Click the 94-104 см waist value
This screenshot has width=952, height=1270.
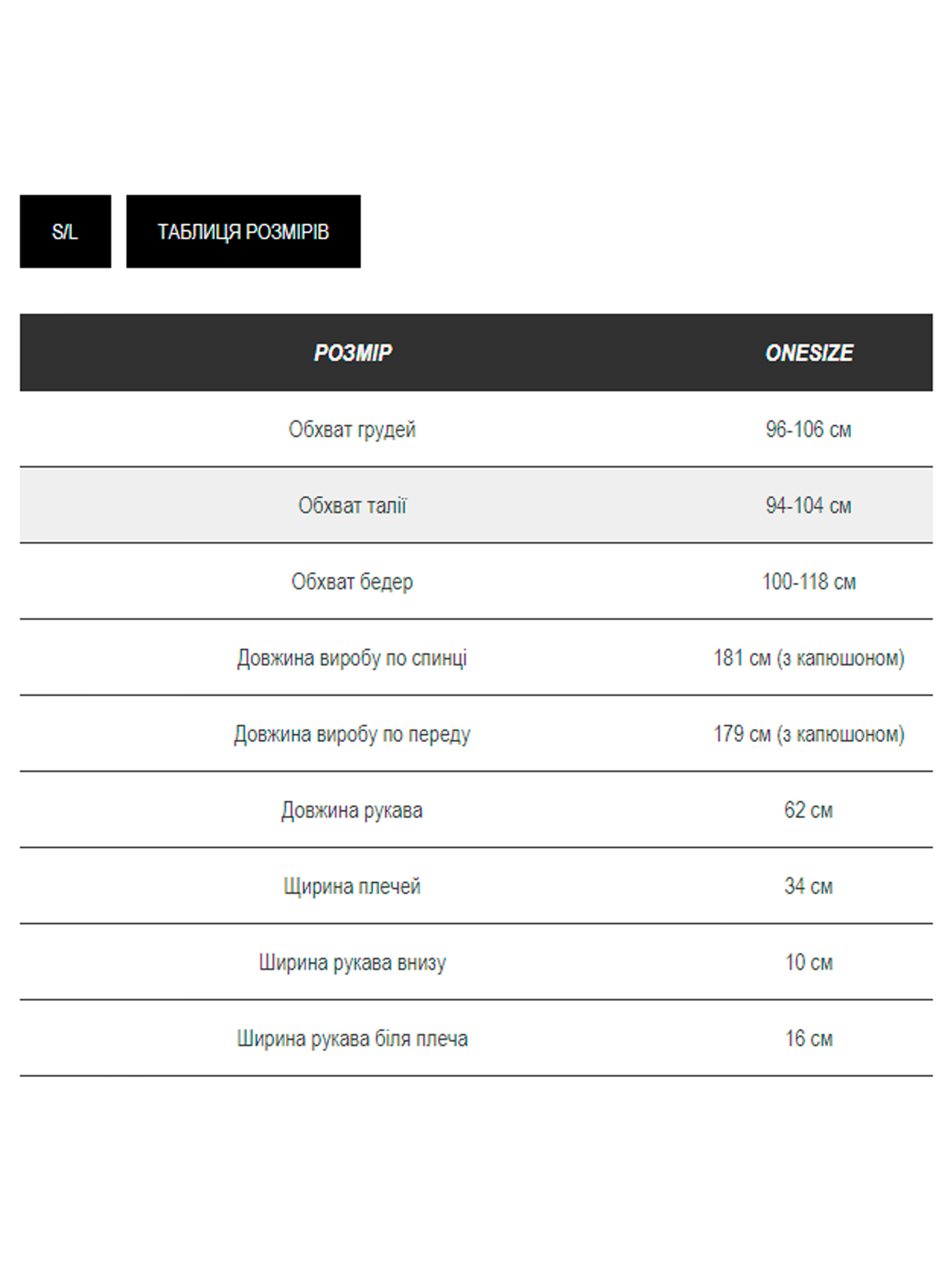808,506
